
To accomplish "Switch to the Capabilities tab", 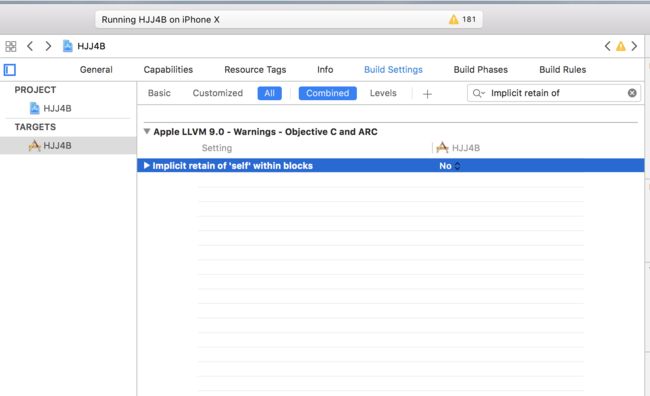I will pos(168,70).
